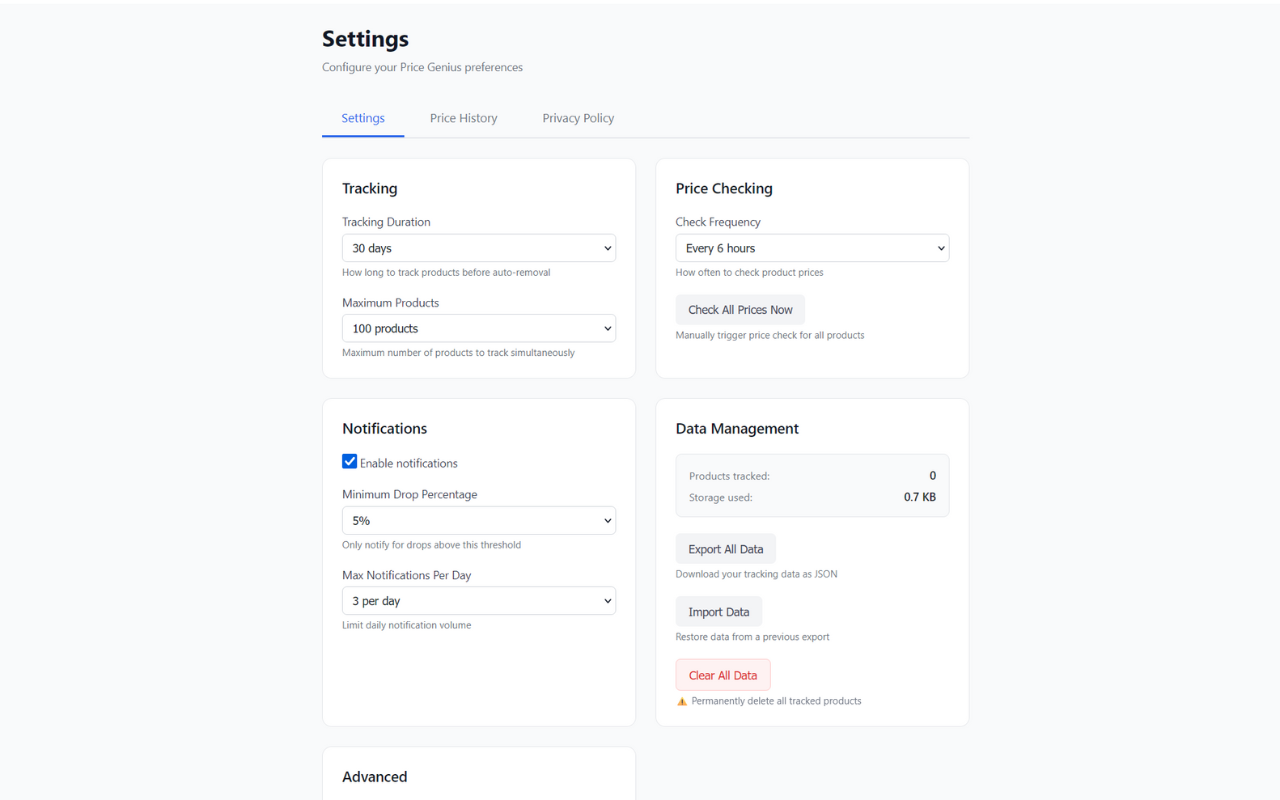Select the Settings tab
This screenshot has height=800, width=1280.
(x=363, y=118)
